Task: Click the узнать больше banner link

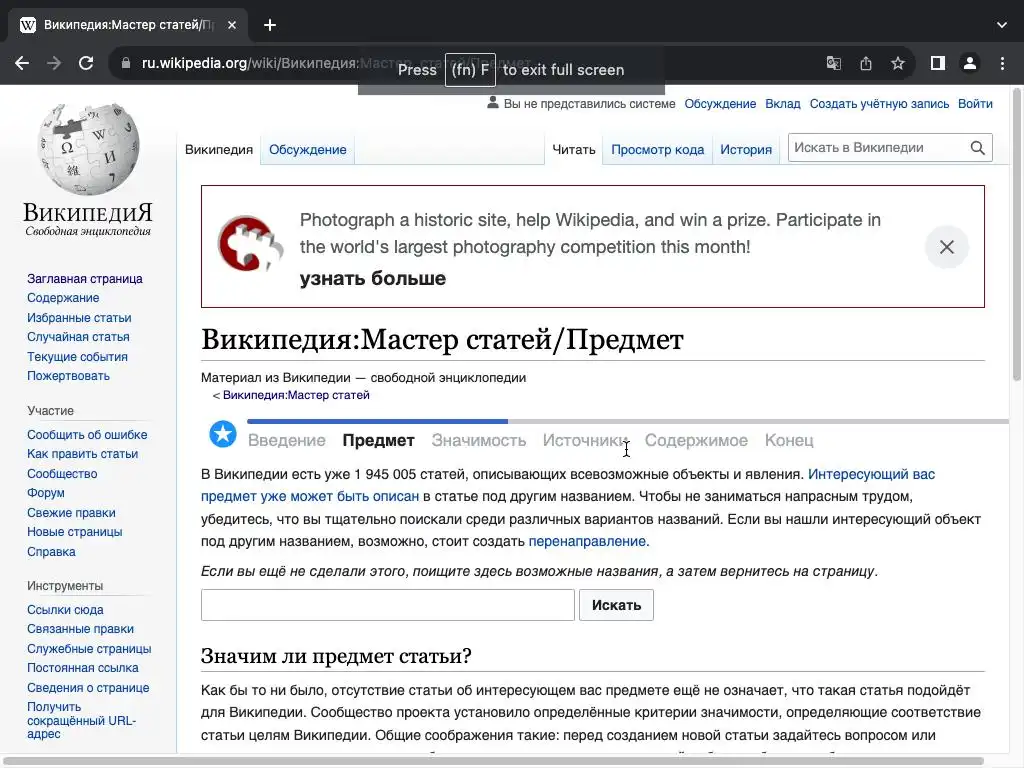Action: (372, 278)
